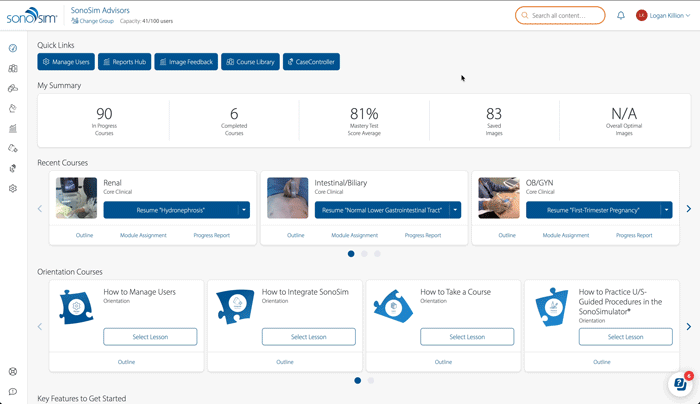This screenshot has width=700, height=404.
Task: Launch CaseController quick link
Action: [x=311, y=62]
